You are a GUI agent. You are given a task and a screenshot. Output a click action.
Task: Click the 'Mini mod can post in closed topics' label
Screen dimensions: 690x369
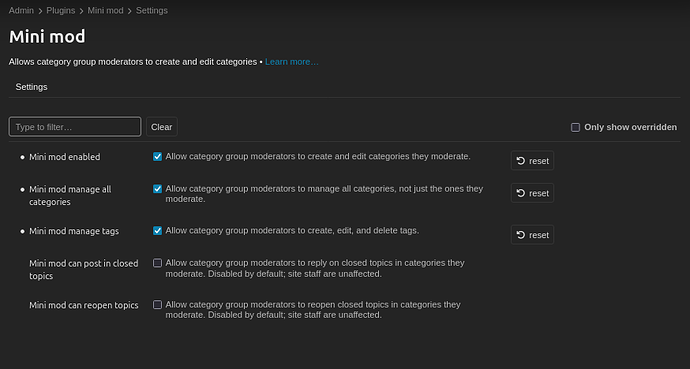point(84,270)
